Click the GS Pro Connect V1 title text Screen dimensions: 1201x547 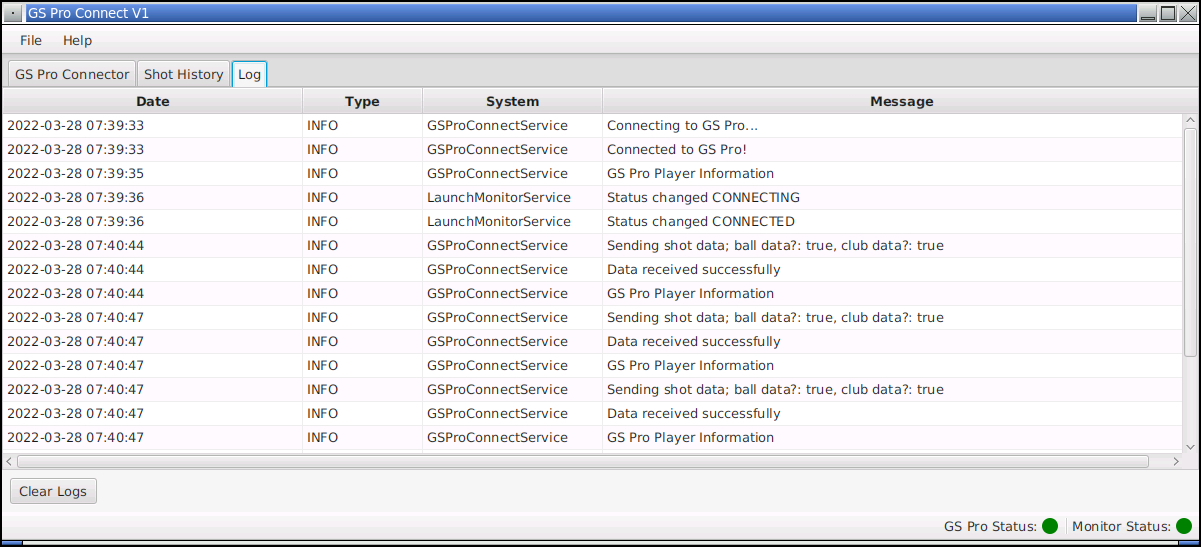(87, 13)
